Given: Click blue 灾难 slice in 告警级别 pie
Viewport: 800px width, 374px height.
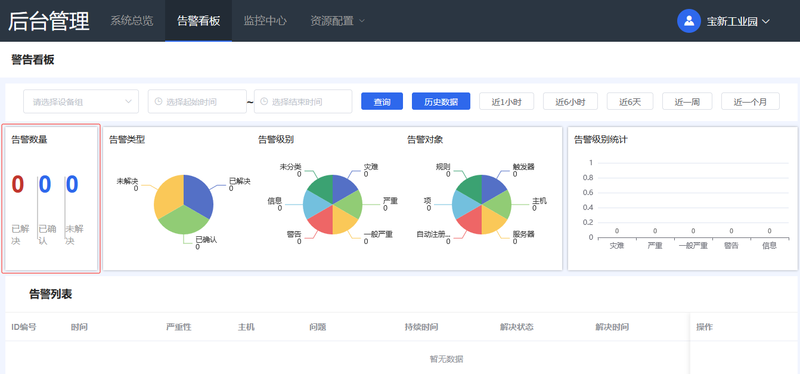Looking at the screenshot, I should 342,187.
